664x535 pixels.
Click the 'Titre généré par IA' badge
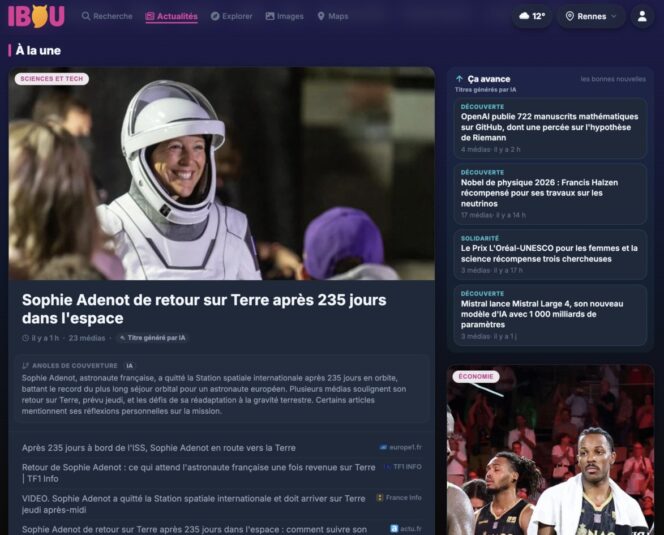click(152, 338)
